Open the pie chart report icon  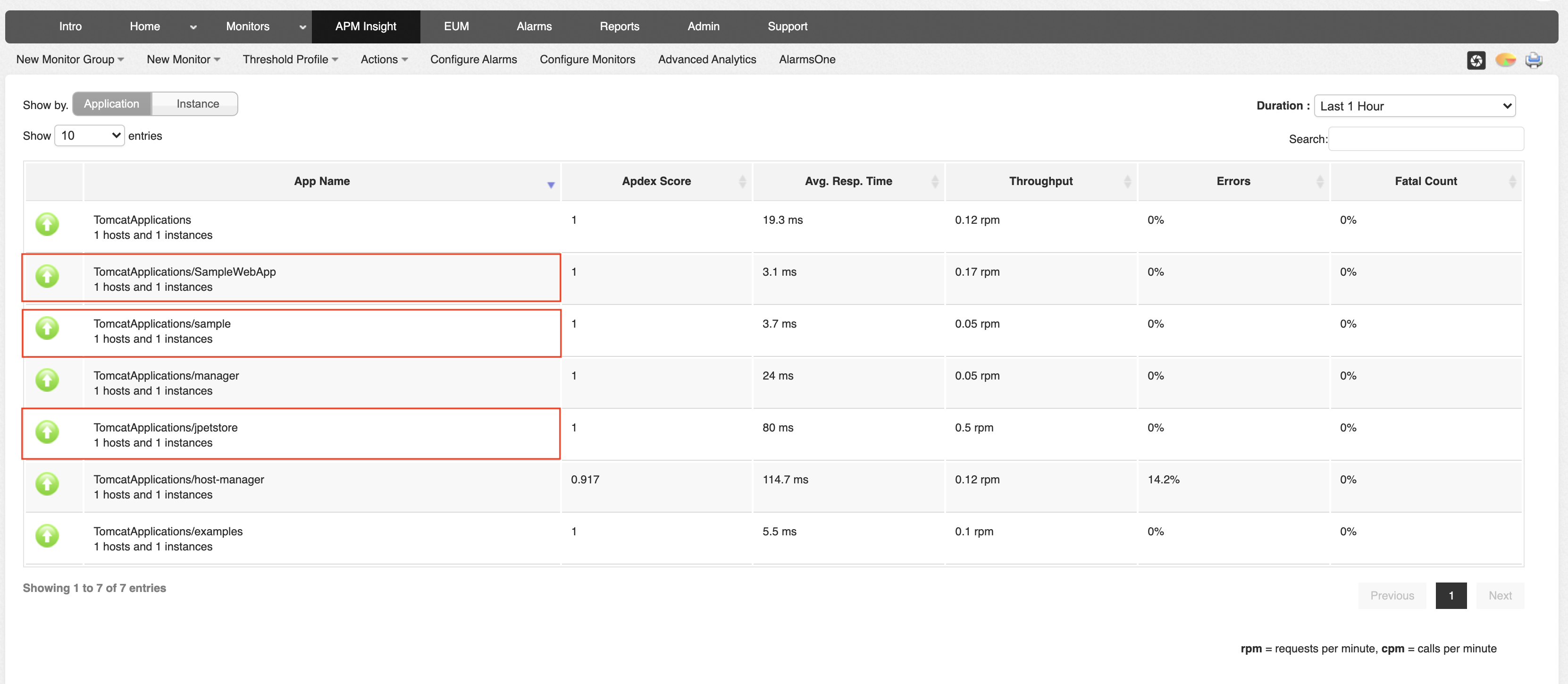click(1505, 59)
